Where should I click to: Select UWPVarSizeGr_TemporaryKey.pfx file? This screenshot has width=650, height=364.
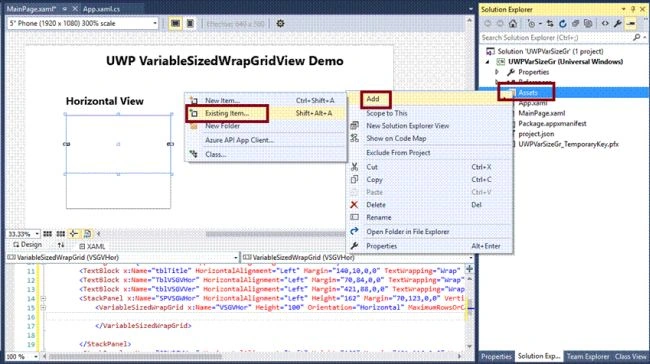(x=568, y=144)
